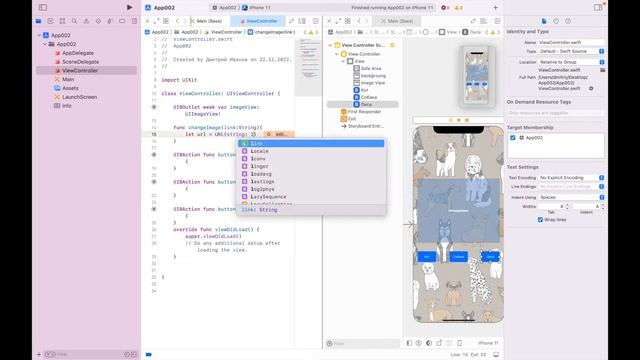Select the History inspector clock icon

[556, 21]
